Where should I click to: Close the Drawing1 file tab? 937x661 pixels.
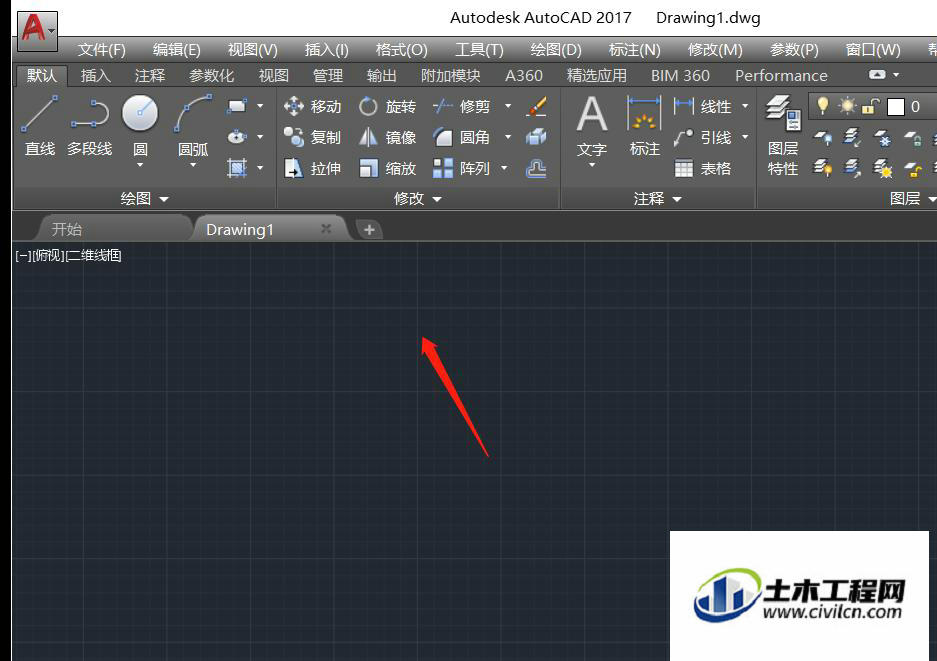pyautogui.click(x=326, y=229)
